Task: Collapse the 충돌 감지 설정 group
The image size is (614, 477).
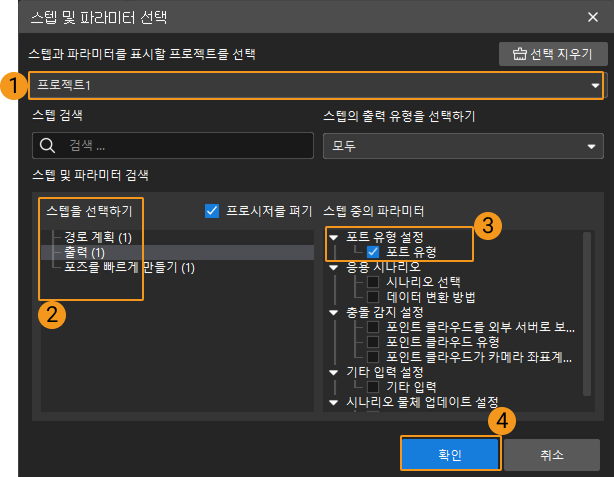Action: (x=334, y=313)
